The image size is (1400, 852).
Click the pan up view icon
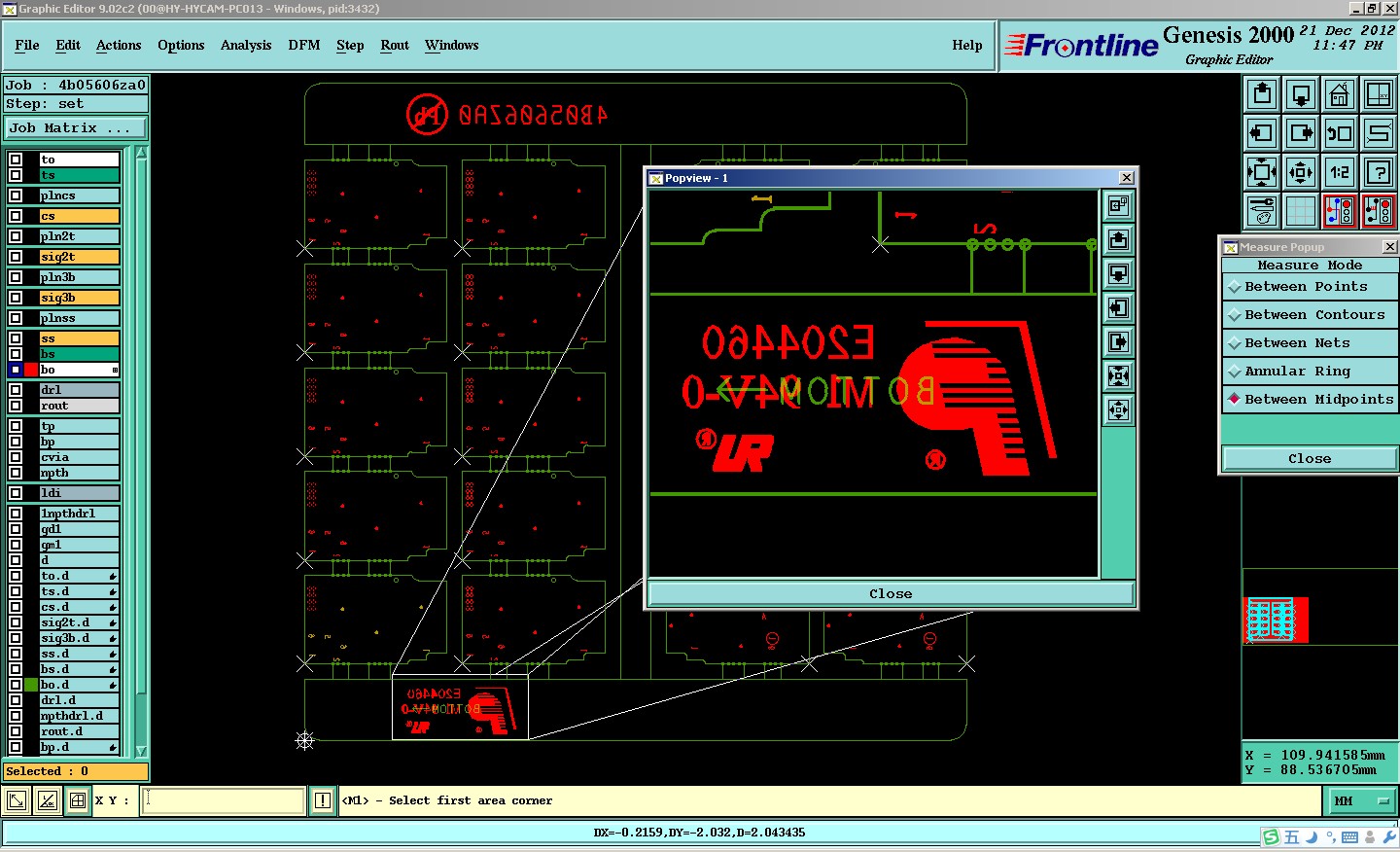(x=1262, y=94)
